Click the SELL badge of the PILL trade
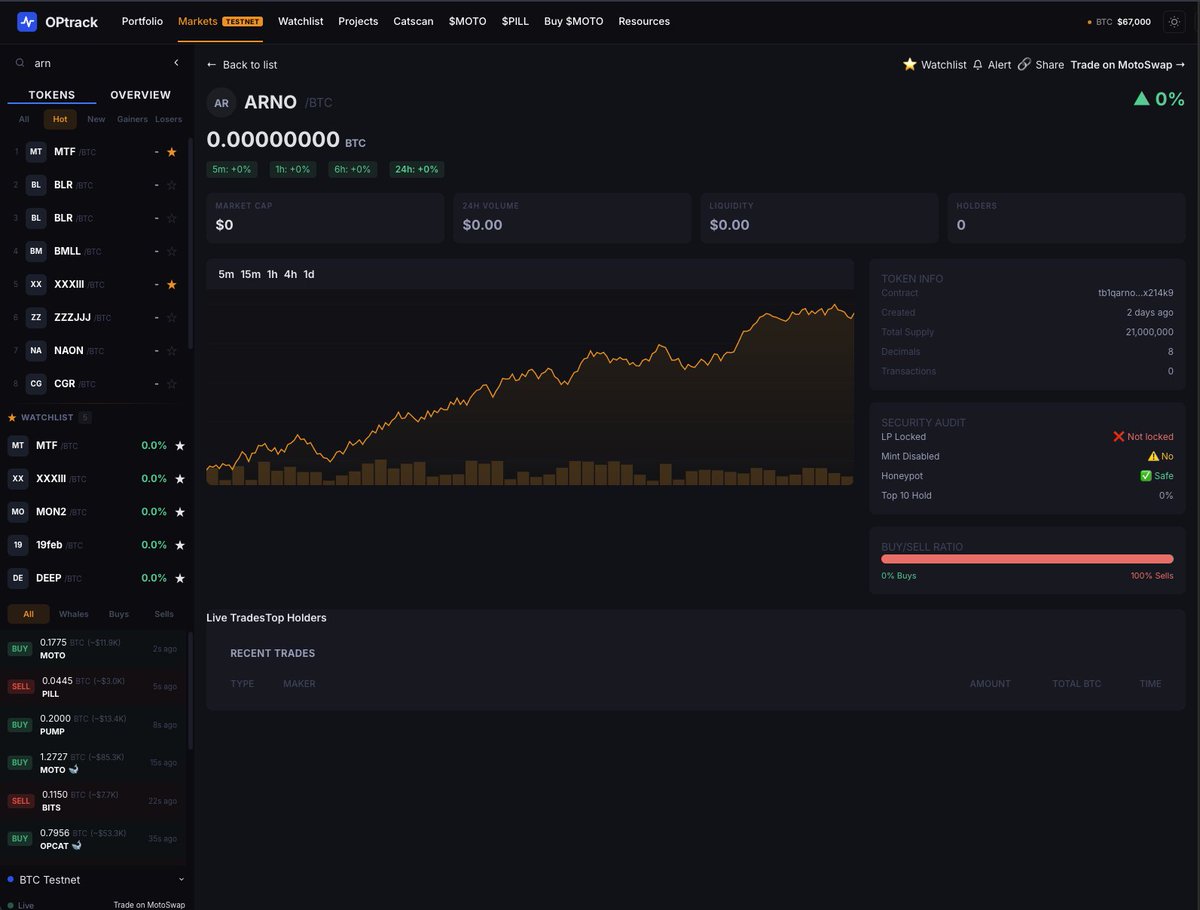 coord(21,687)
